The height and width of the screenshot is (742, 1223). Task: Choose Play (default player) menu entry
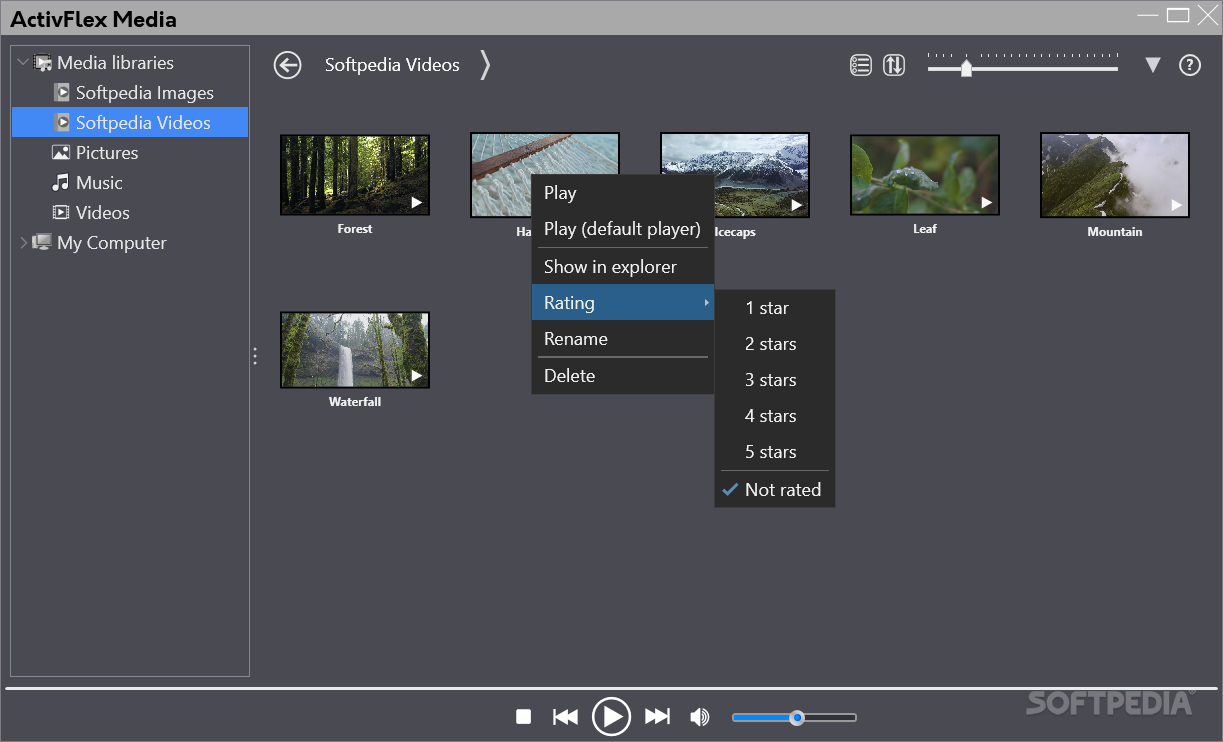coord(622,229)
